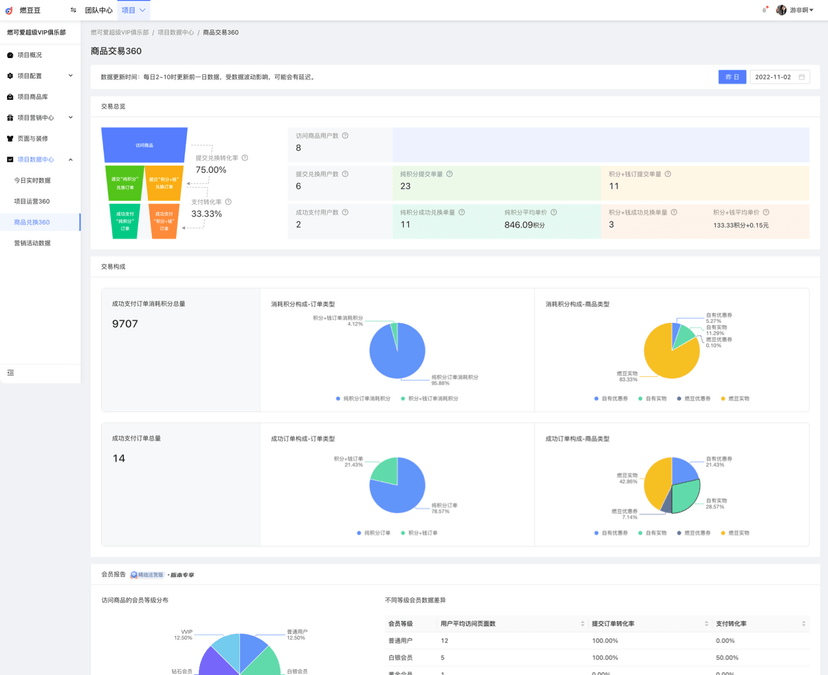This screenshot has height=675, width=828.
Task: Open 营销活动数据 in sidebar
Action: tap(32, 243)
